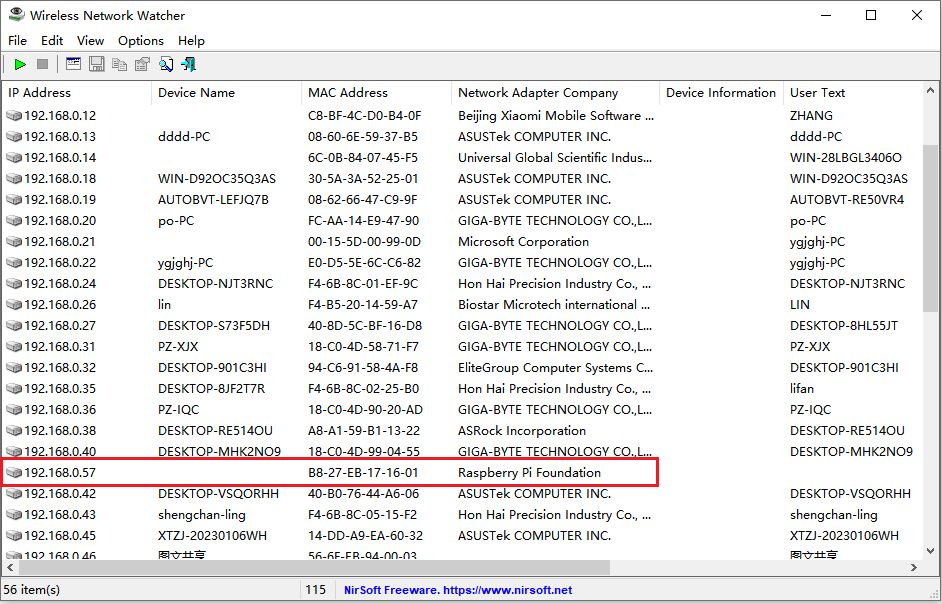This screenshot has width=942, height=604.
Task: Click the gray Stop Scanning icon
Action: [43, 64]
